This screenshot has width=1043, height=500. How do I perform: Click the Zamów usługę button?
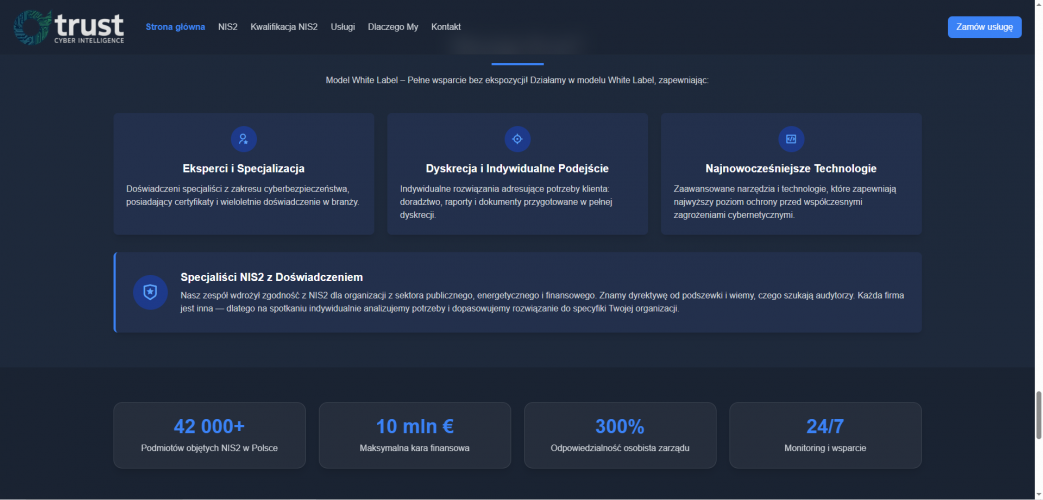tap(984, 27)
